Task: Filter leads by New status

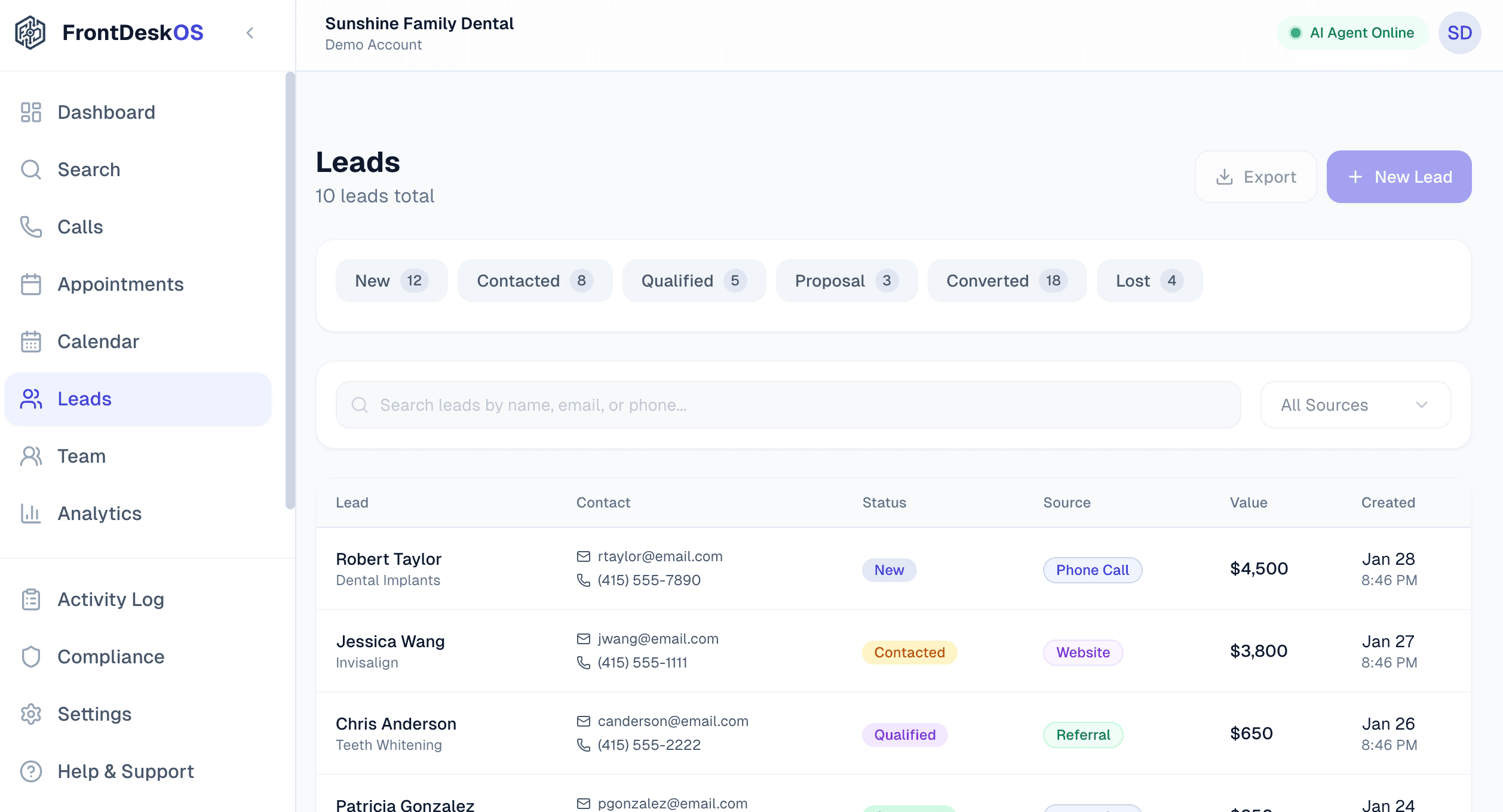Action: point(391,280)
